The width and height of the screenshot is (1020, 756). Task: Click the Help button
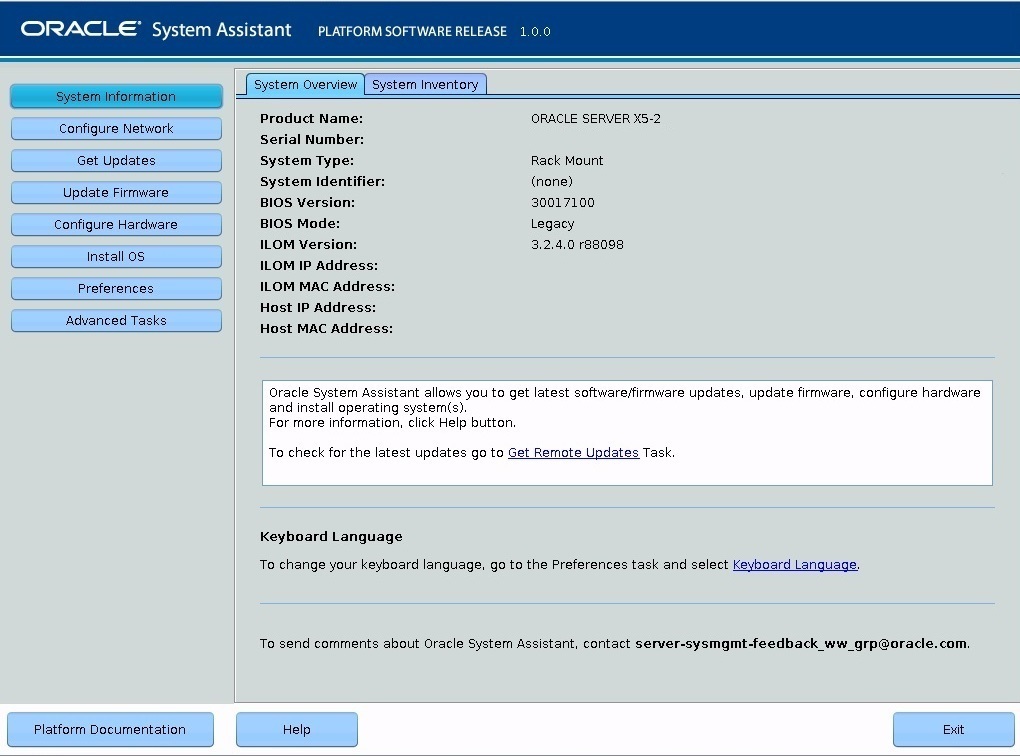pos(296,729)
